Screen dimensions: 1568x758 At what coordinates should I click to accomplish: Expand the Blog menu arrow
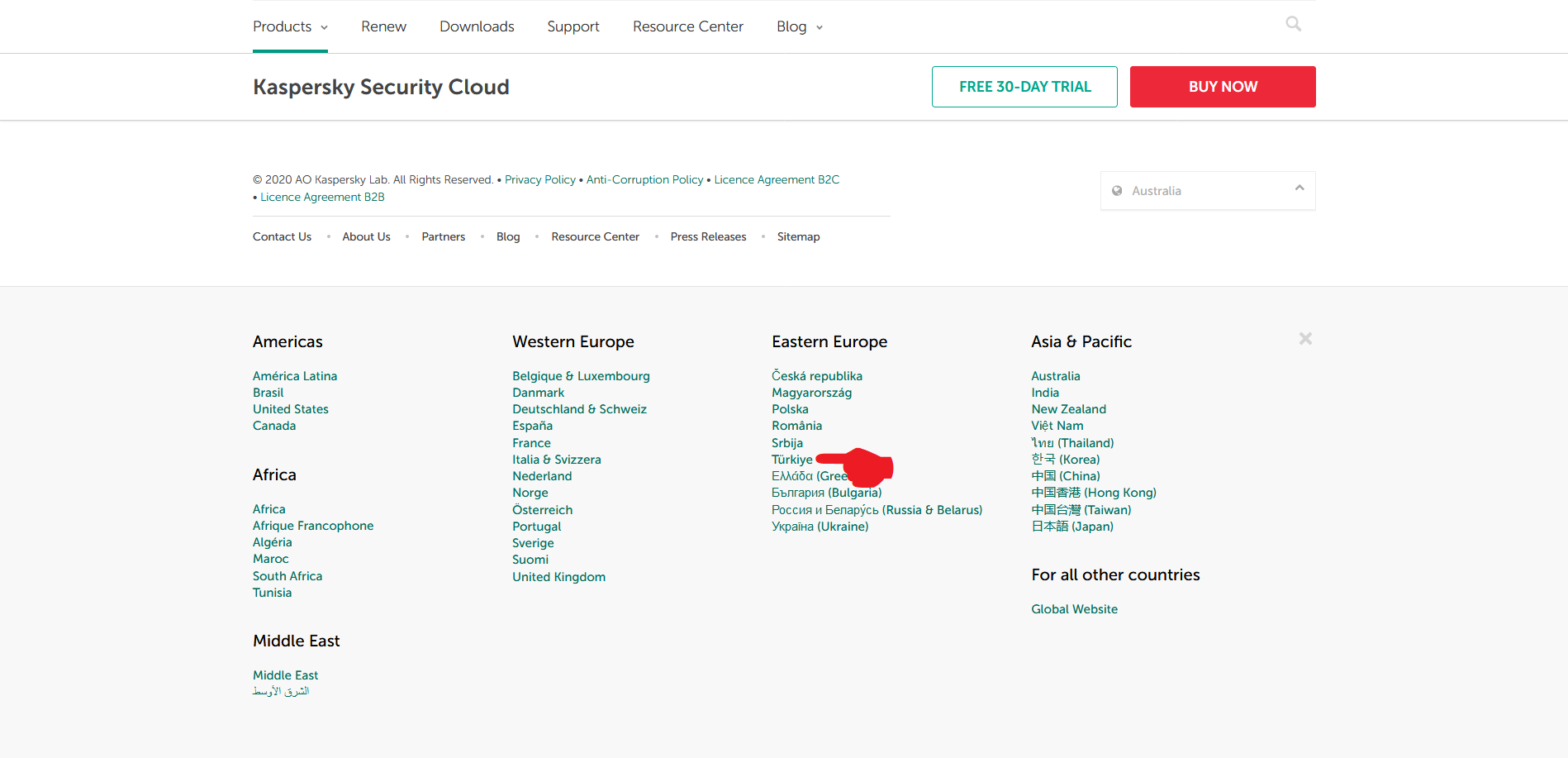tap(820, 27)
